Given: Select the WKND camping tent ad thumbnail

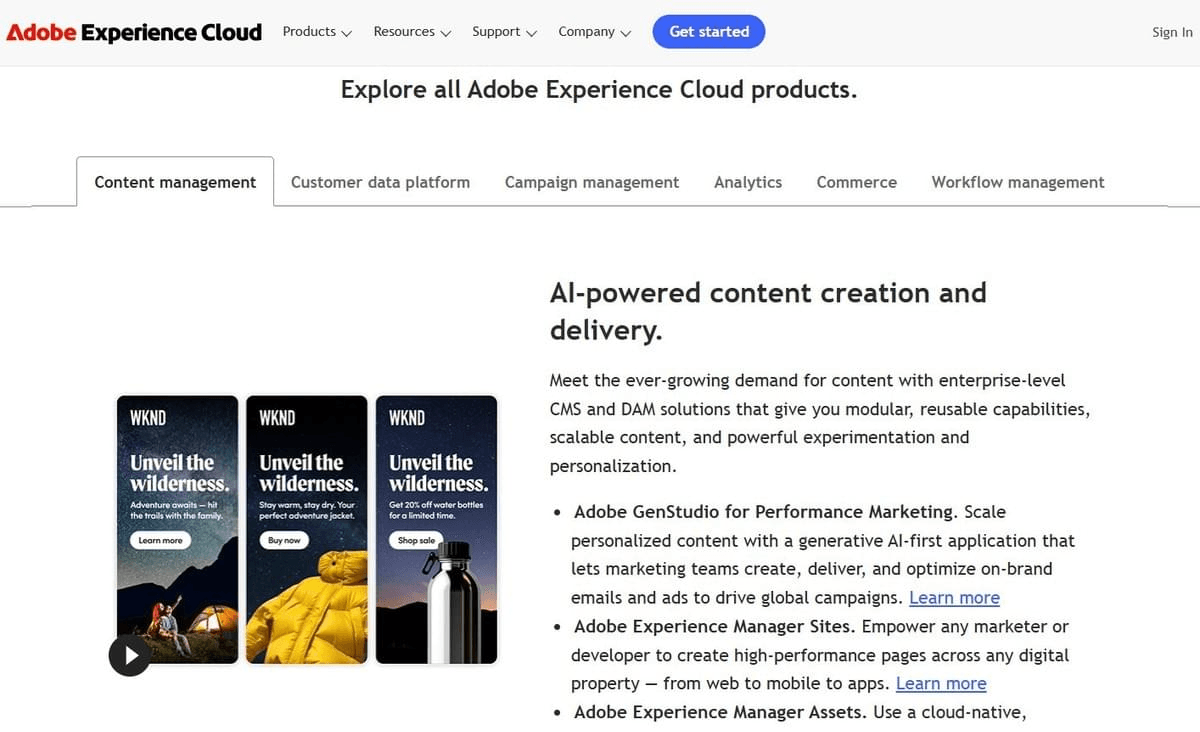Looking at the screenshot, I should pyautogui.click(x=178, y=530).
